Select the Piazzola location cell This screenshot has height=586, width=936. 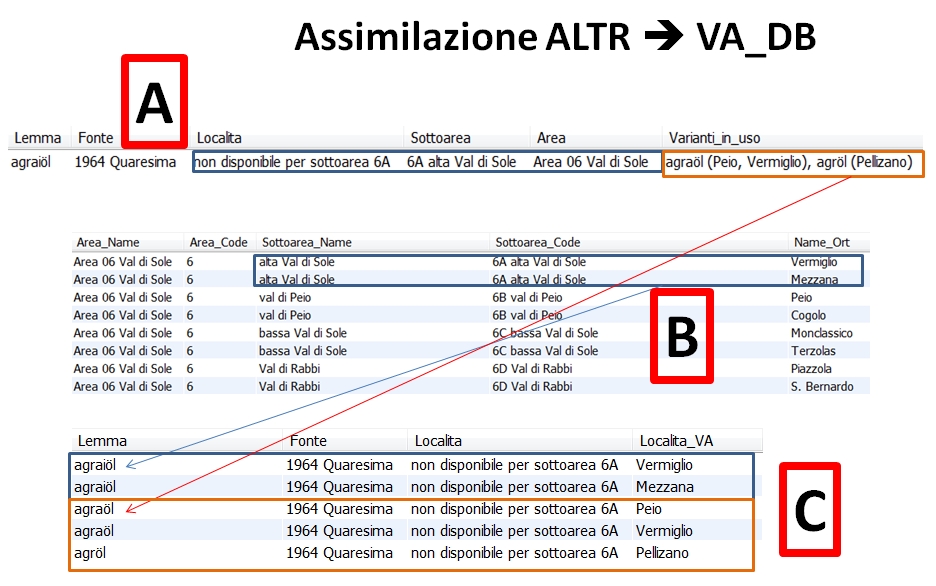pyautogui.click(x=810, y=369)
